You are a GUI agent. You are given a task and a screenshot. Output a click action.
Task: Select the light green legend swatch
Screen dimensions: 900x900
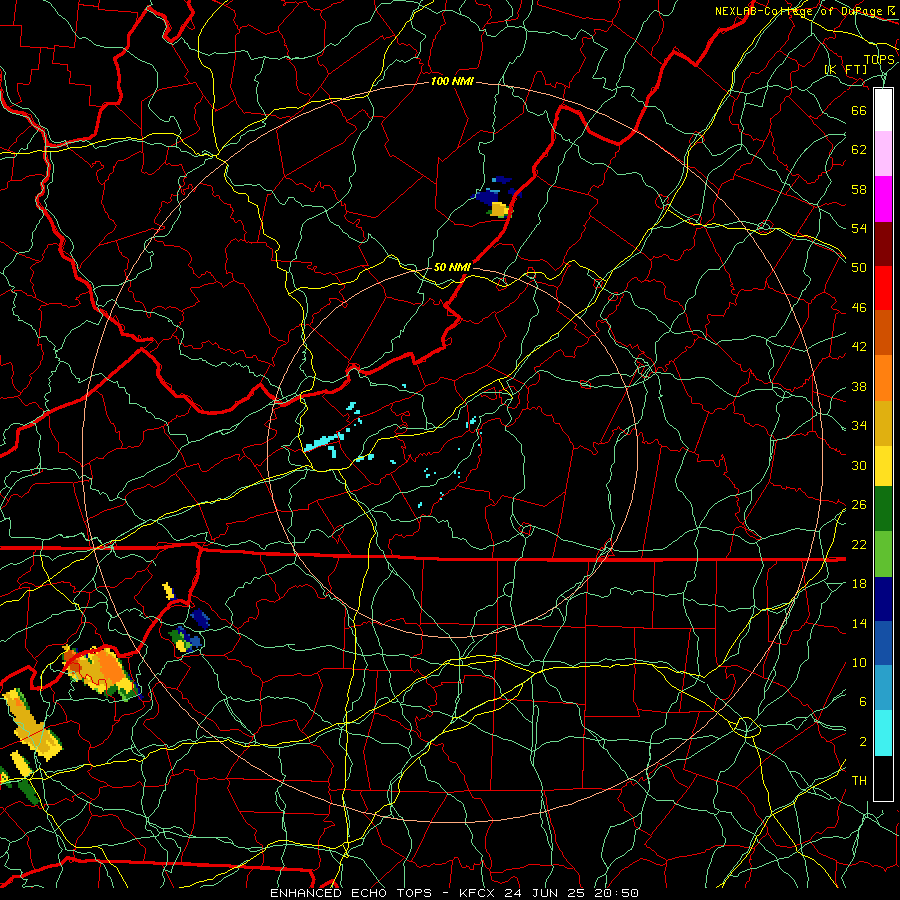click(883, 554)
